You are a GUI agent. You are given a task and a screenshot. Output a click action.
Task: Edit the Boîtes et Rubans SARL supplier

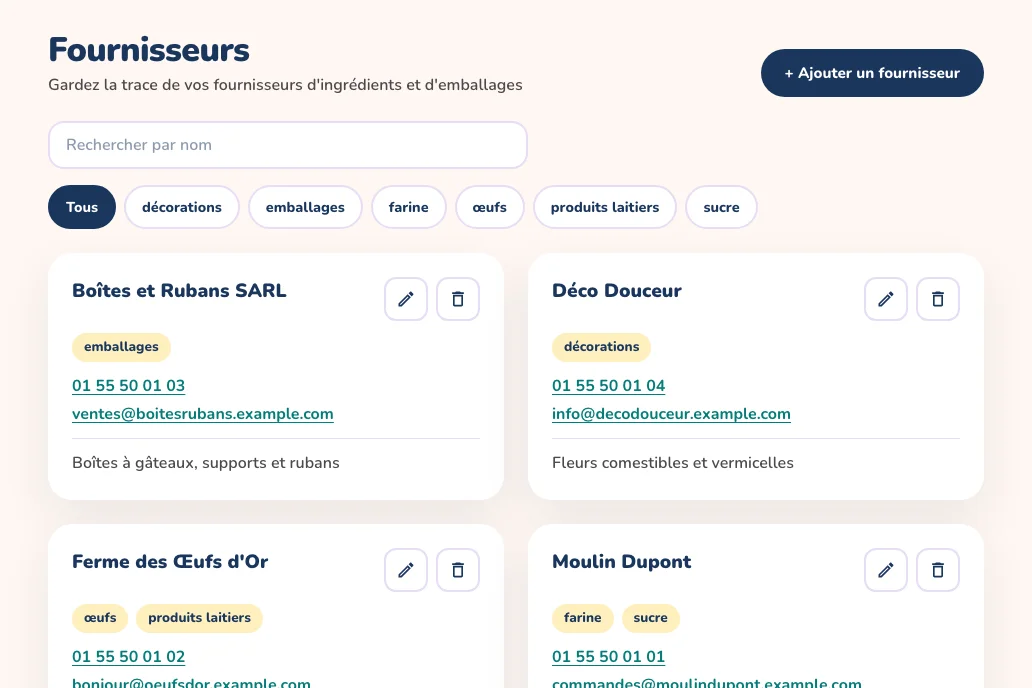[x=406, y=299]
